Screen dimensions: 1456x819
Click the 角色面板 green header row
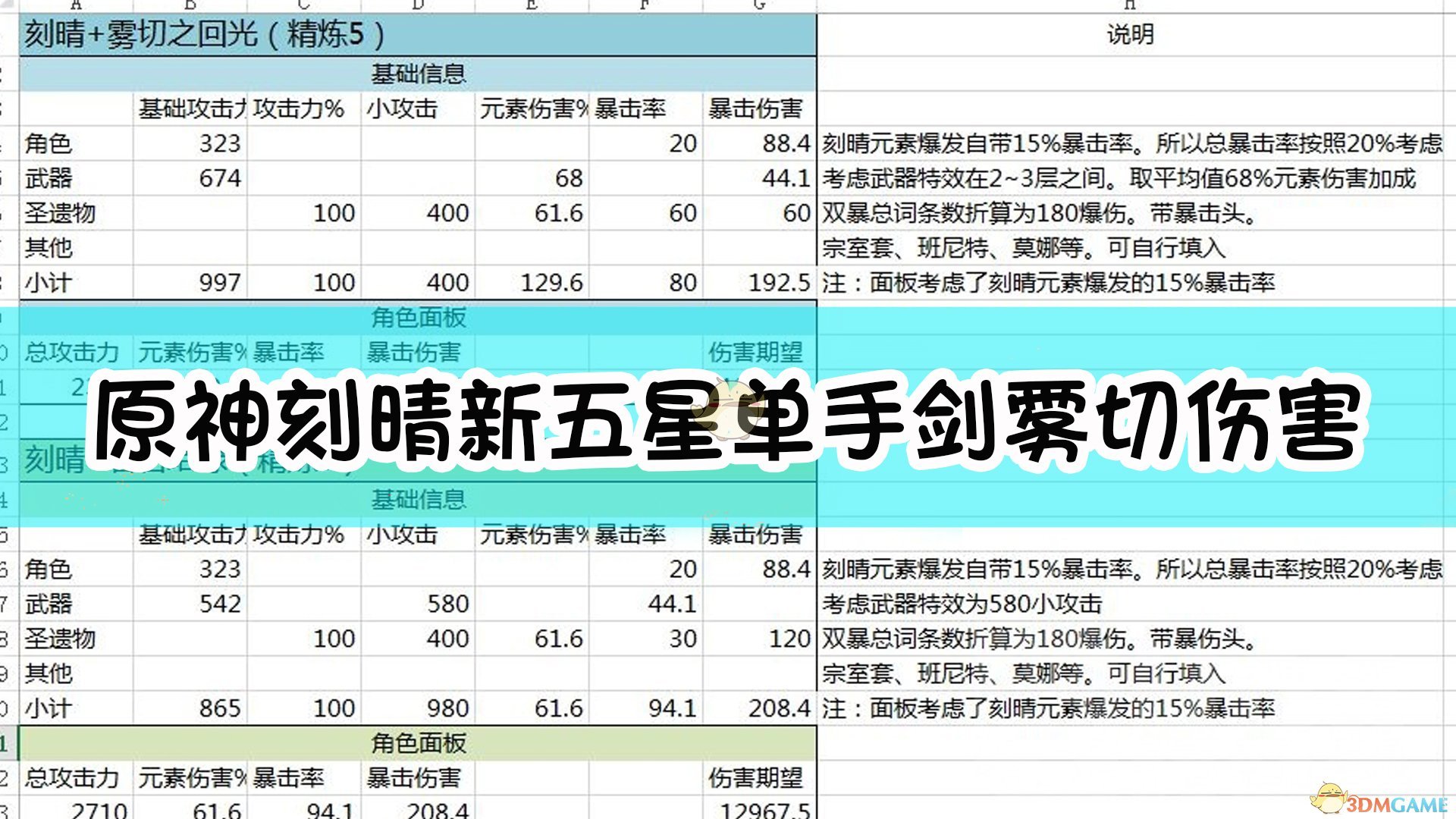point(418,743)
